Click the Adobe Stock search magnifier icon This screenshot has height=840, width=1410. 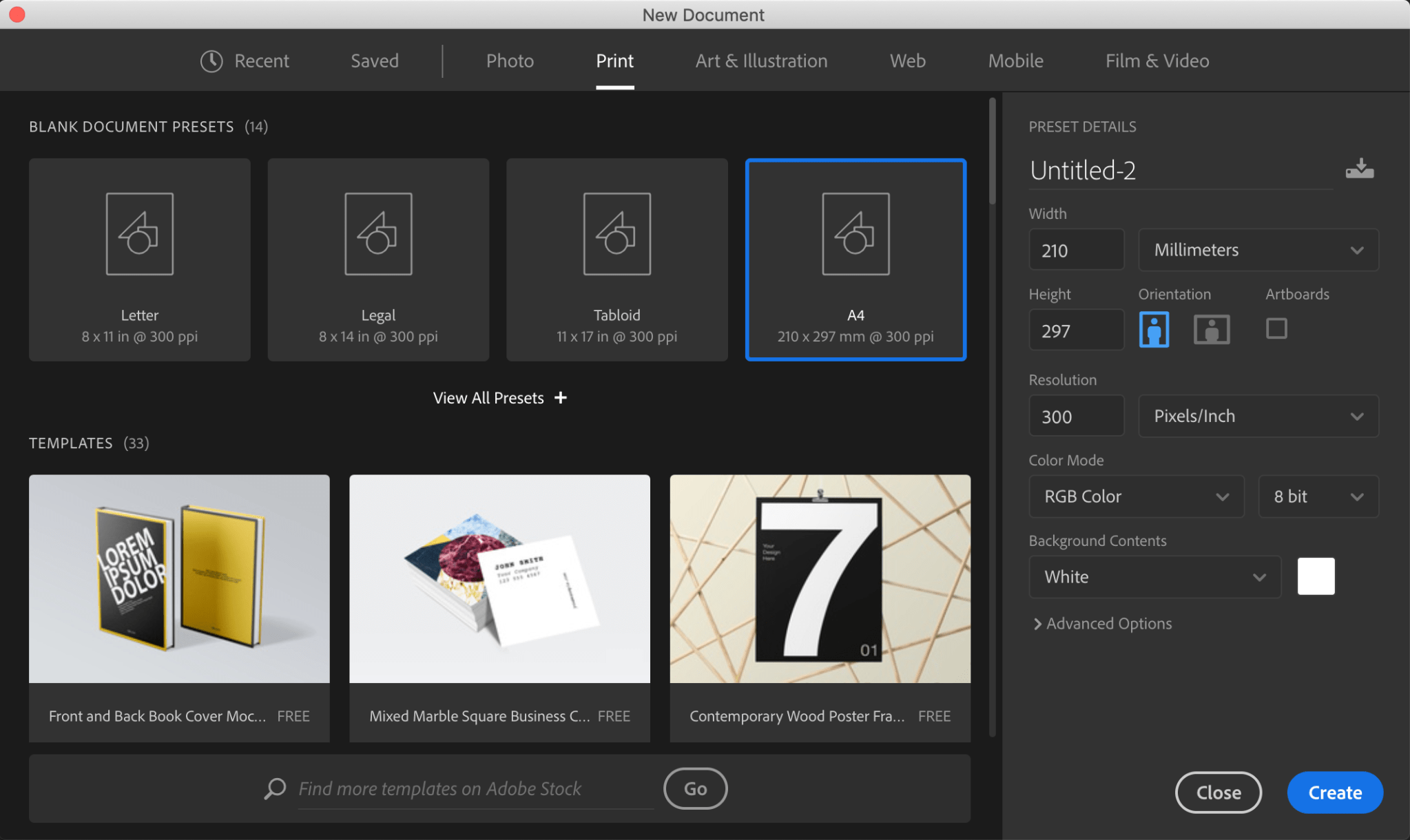[275, 788]
